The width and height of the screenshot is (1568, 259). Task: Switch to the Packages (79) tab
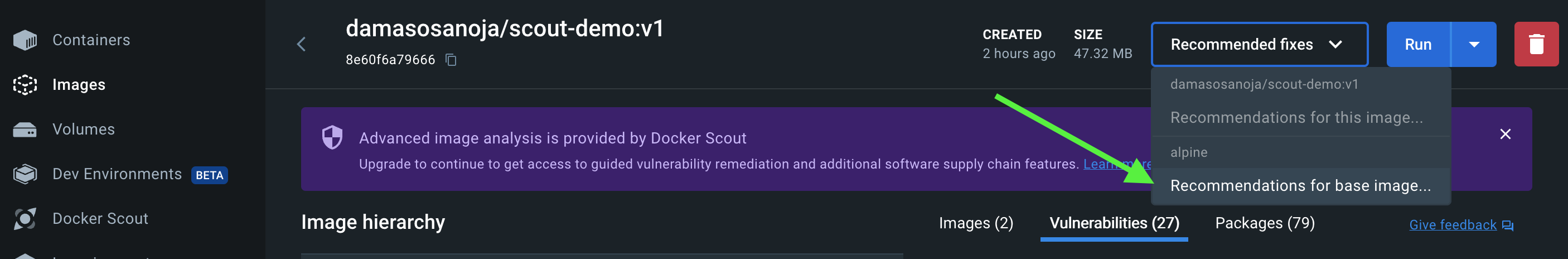(1265, 223)
